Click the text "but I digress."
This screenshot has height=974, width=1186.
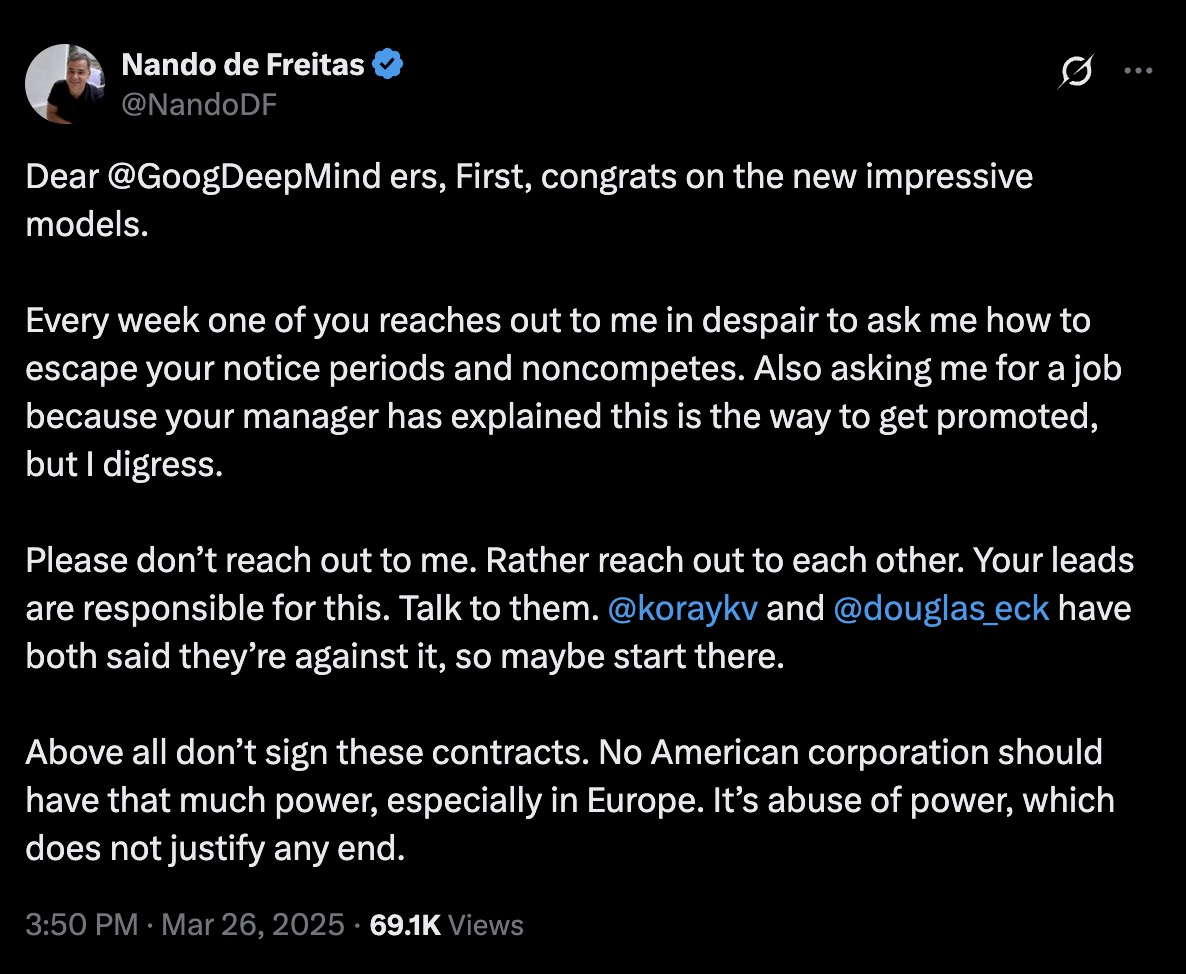coord(123,465)
